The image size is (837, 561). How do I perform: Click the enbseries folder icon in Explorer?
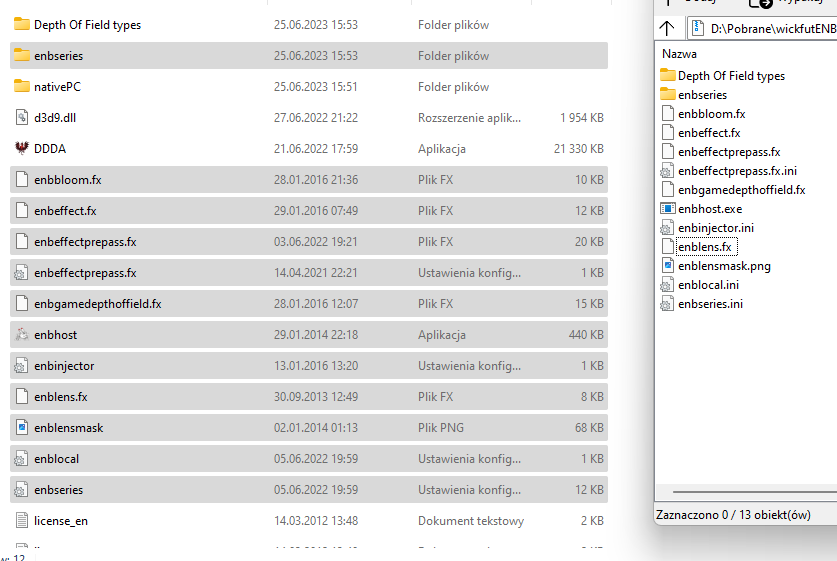[21, 55]
